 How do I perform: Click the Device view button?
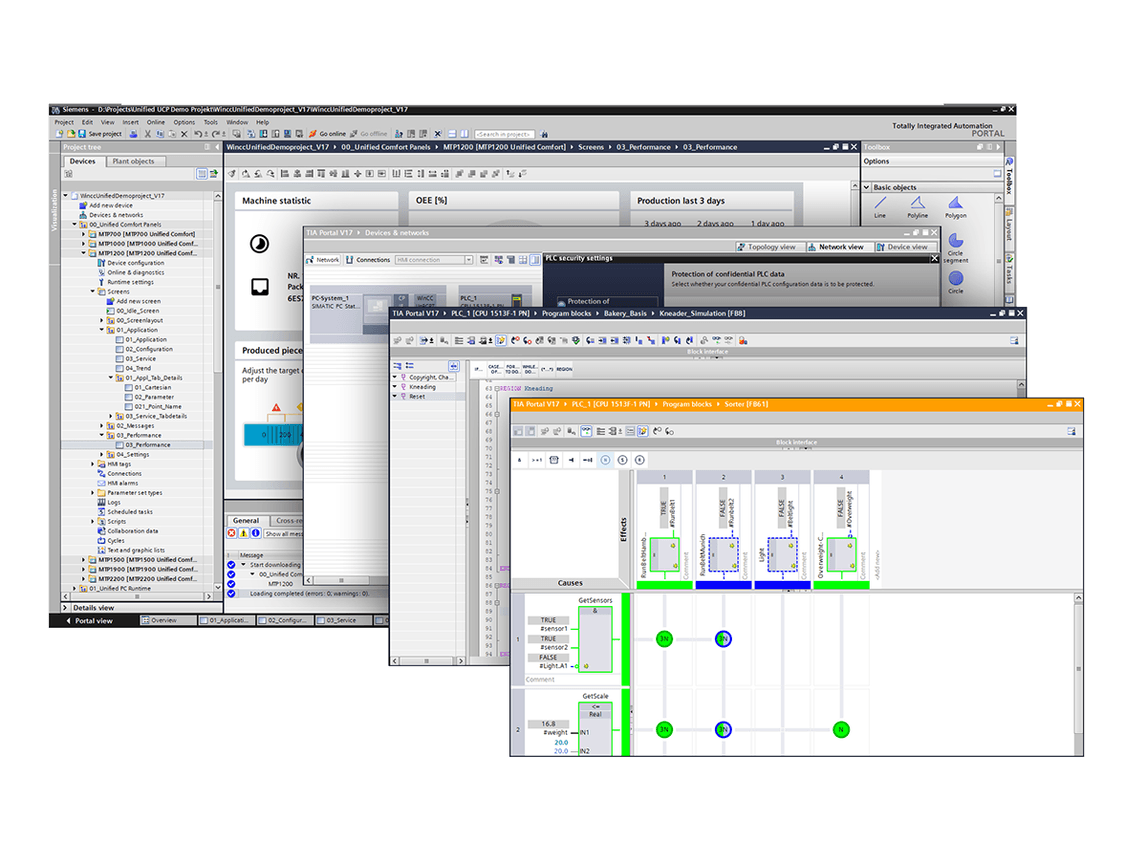coord(903,247)
